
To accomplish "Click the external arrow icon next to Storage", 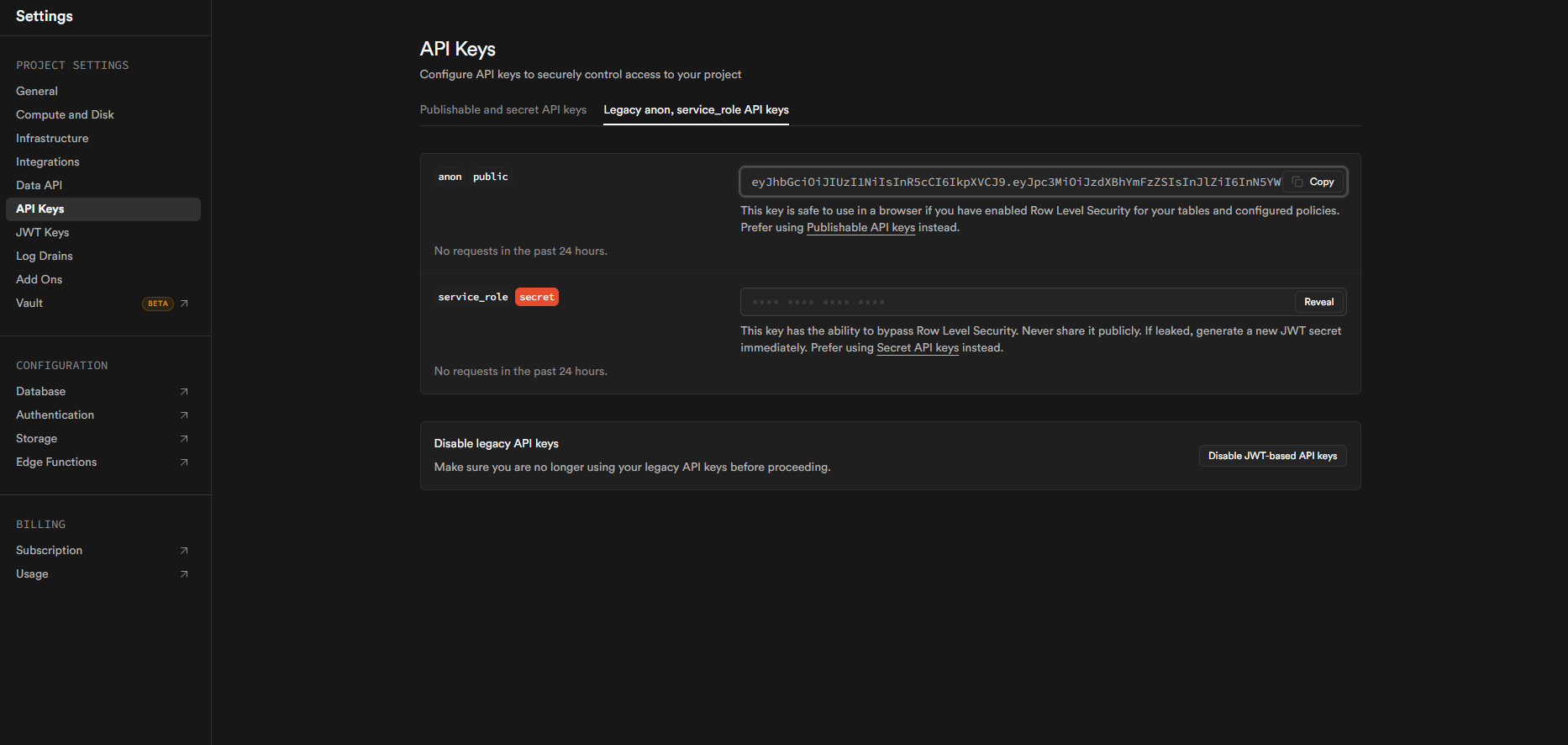I will click(x=184, y=439).
